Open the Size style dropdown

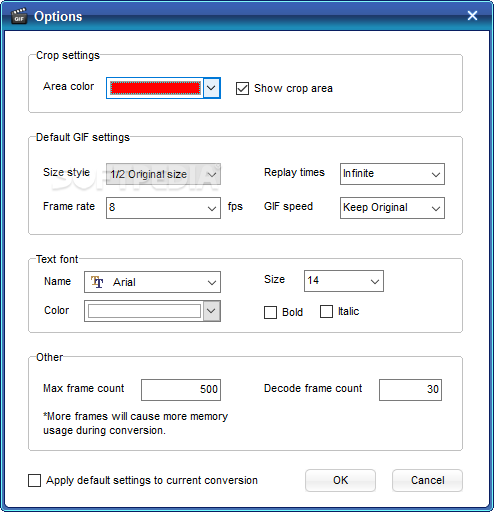tap(163, 174)
